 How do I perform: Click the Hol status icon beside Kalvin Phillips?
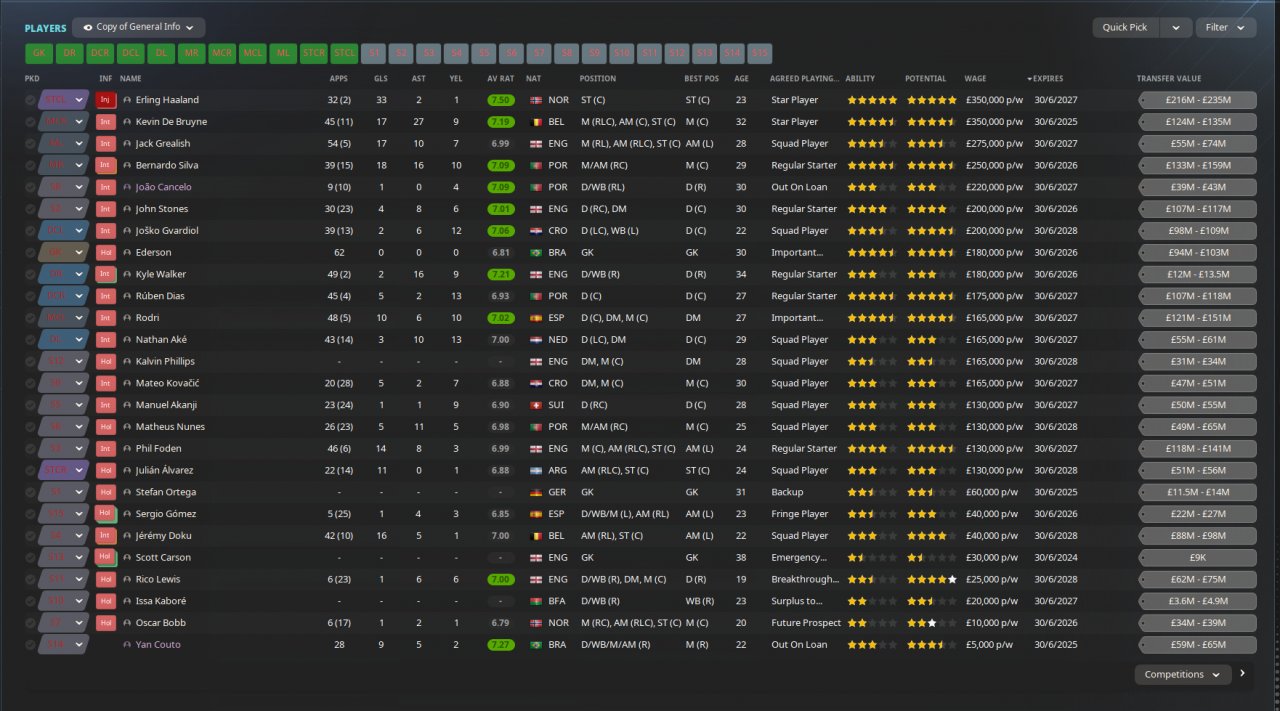coord(105,362)
